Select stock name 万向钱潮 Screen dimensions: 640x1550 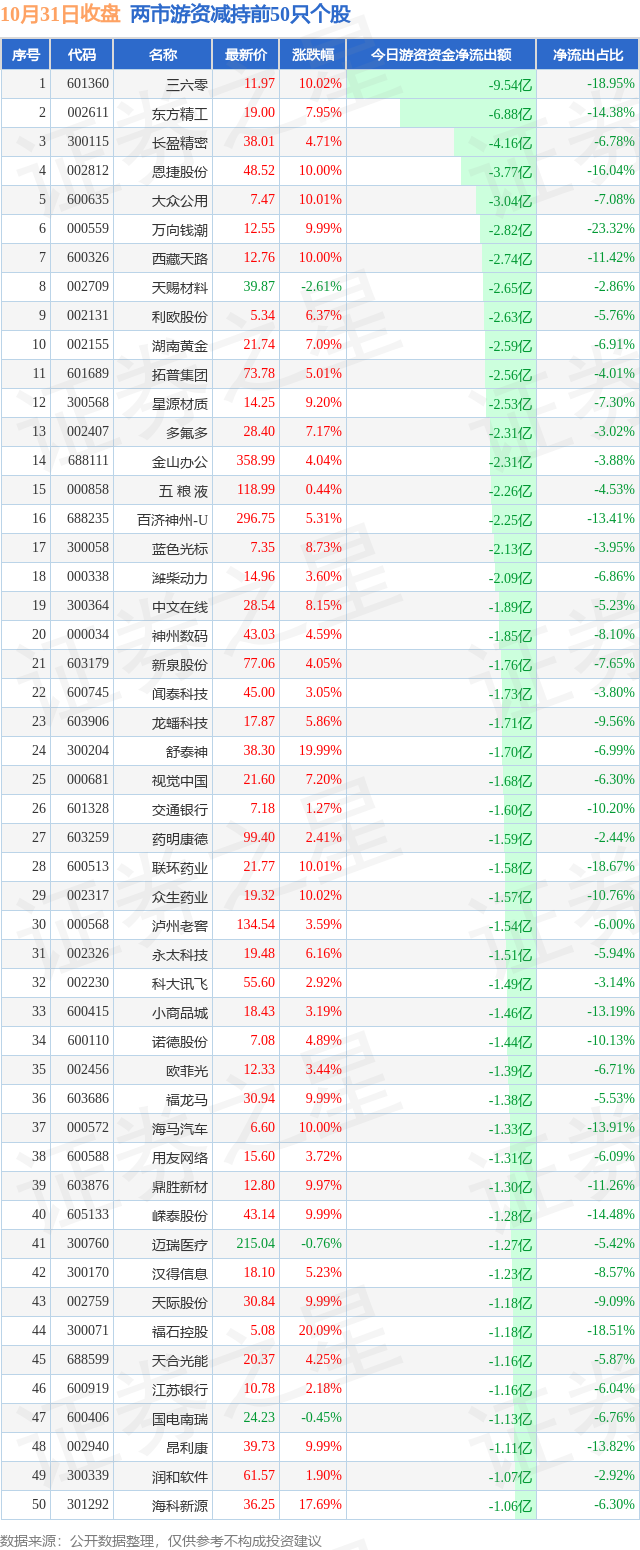tap(180, 229)
